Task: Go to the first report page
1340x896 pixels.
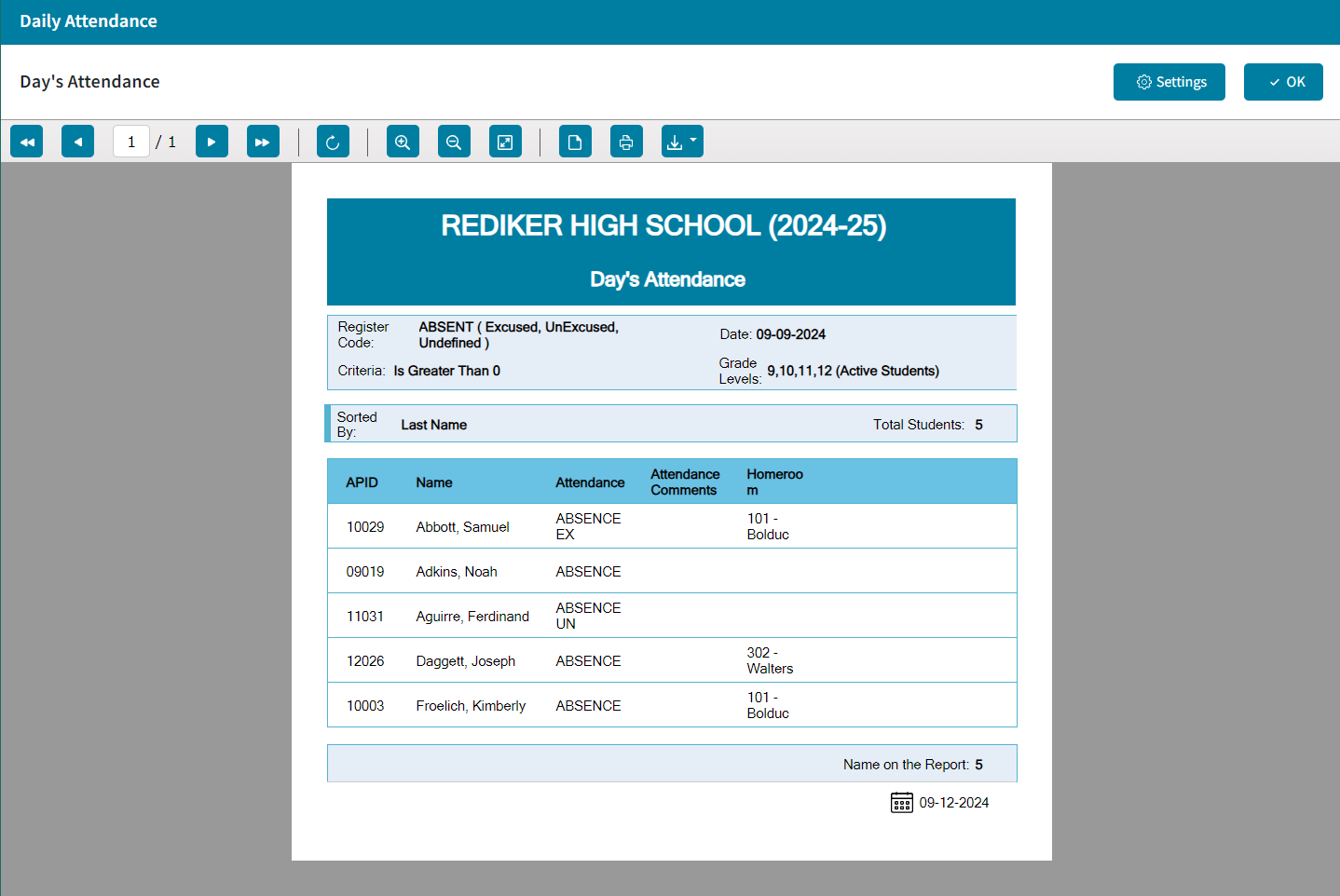Action: [x=26, y=142]
